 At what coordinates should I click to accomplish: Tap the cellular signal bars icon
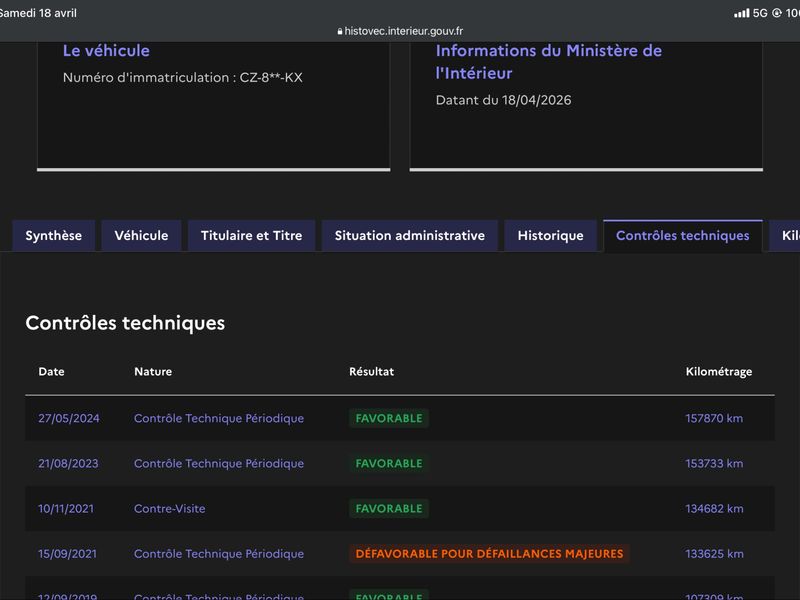(741, 13)
